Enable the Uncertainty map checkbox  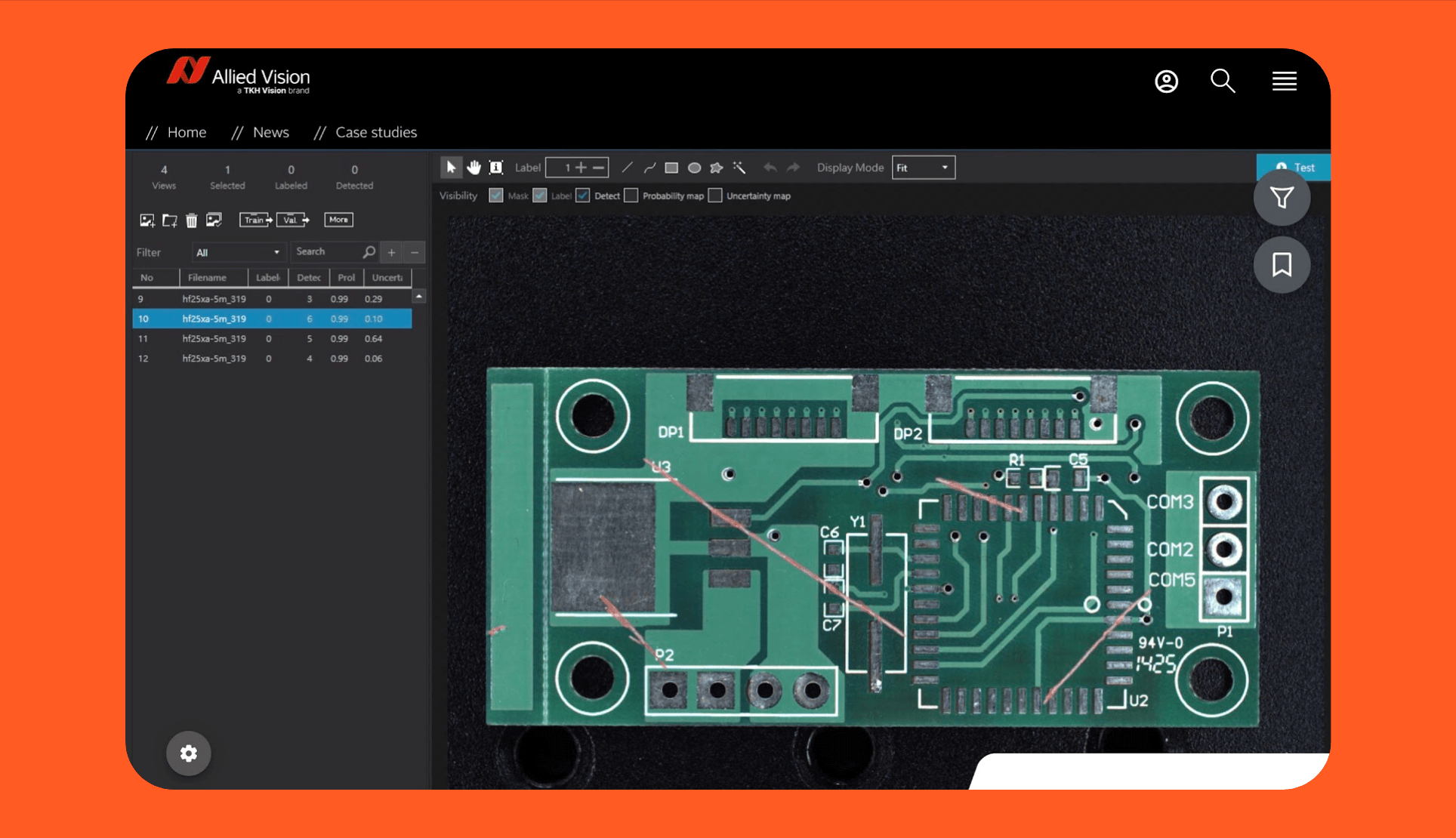pos(715,196)
